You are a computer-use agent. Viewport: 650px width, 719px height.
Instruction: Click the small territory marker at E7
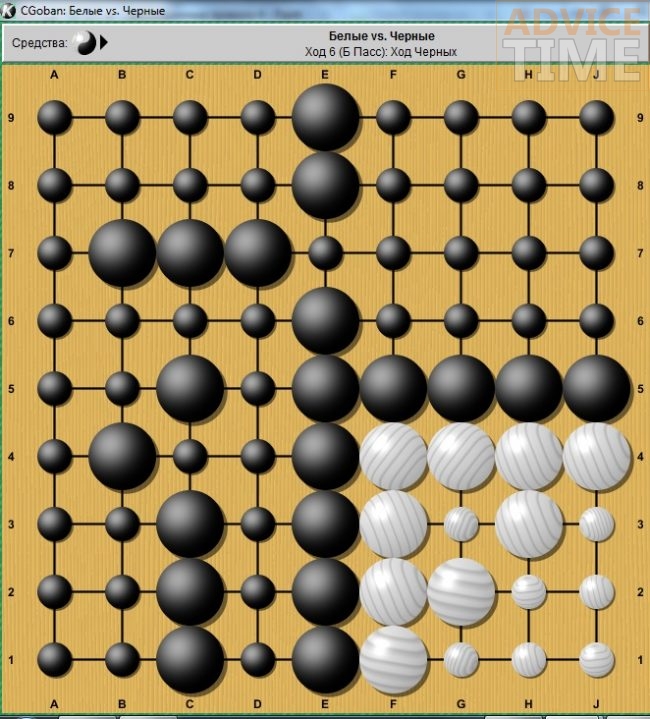(325, 253)
